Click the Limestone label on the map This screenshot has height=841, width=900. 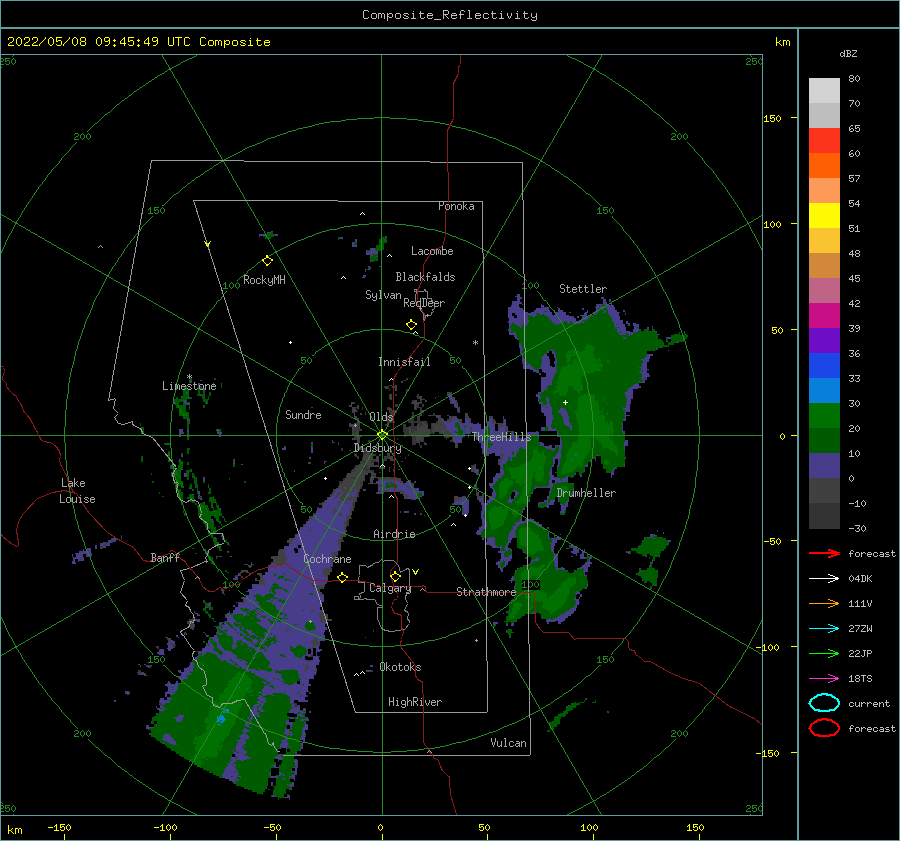189,386
